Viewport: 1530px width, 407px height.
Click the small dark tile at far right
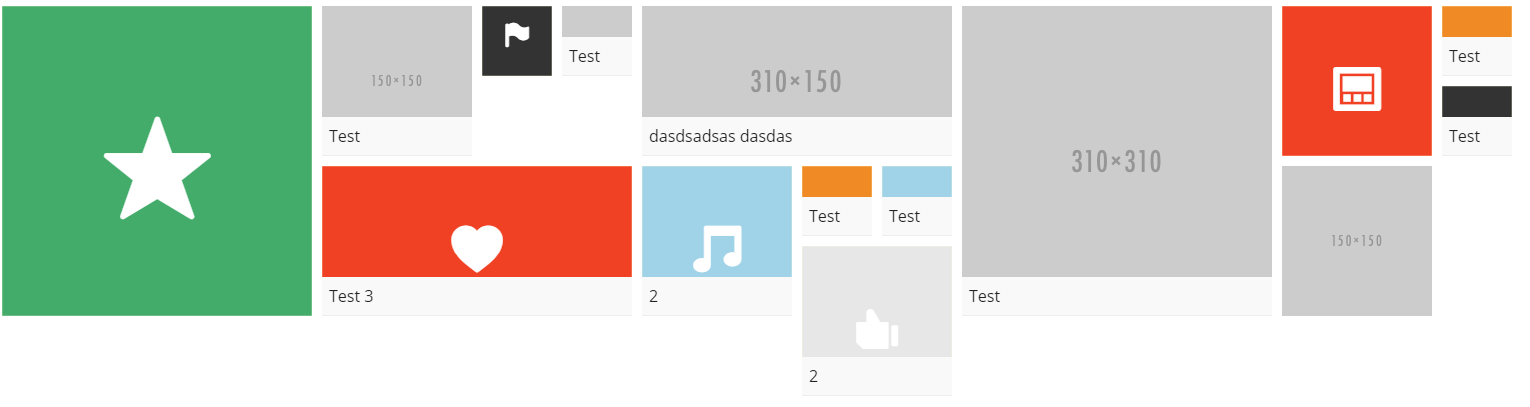(1477, 102)
